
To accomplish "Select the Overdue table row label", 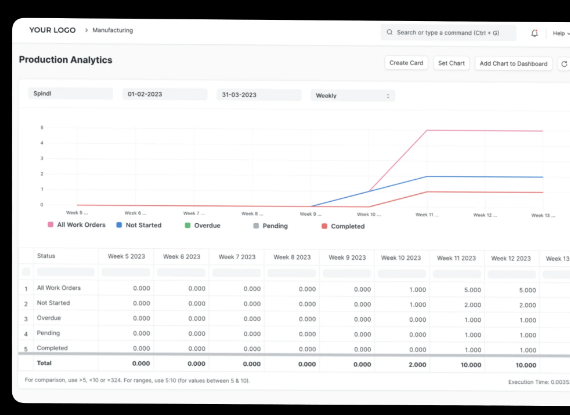I will pyautogui.click(x=49, y=318).
